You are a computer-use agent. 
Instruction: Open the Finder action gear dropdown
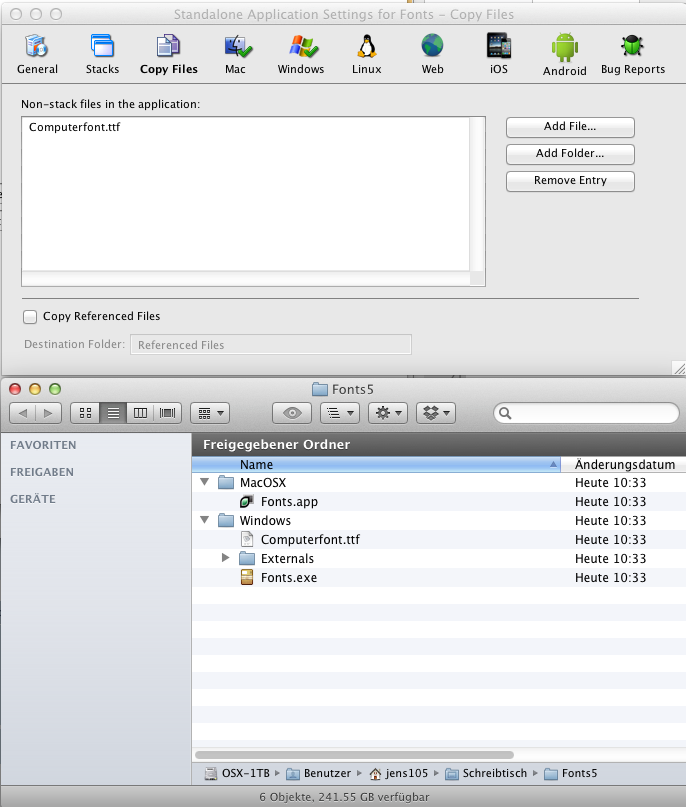coord(385,413)
